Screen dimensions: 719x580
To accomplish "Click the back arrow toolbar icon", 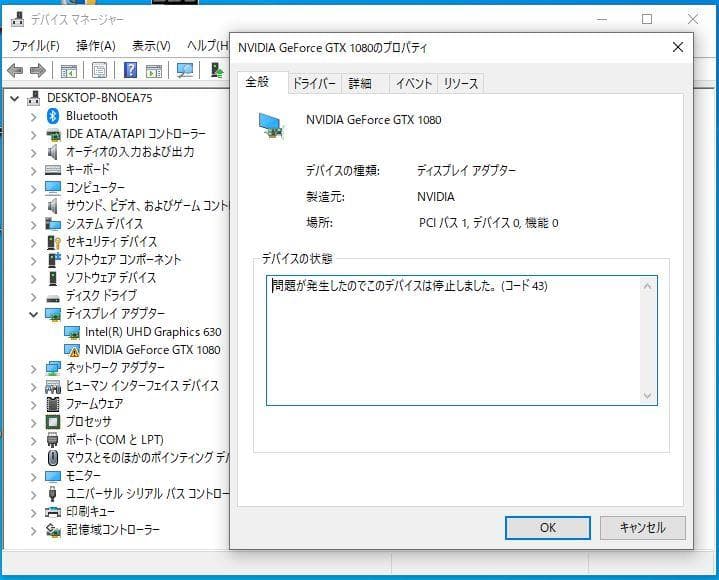I will (x=15, y=70).
